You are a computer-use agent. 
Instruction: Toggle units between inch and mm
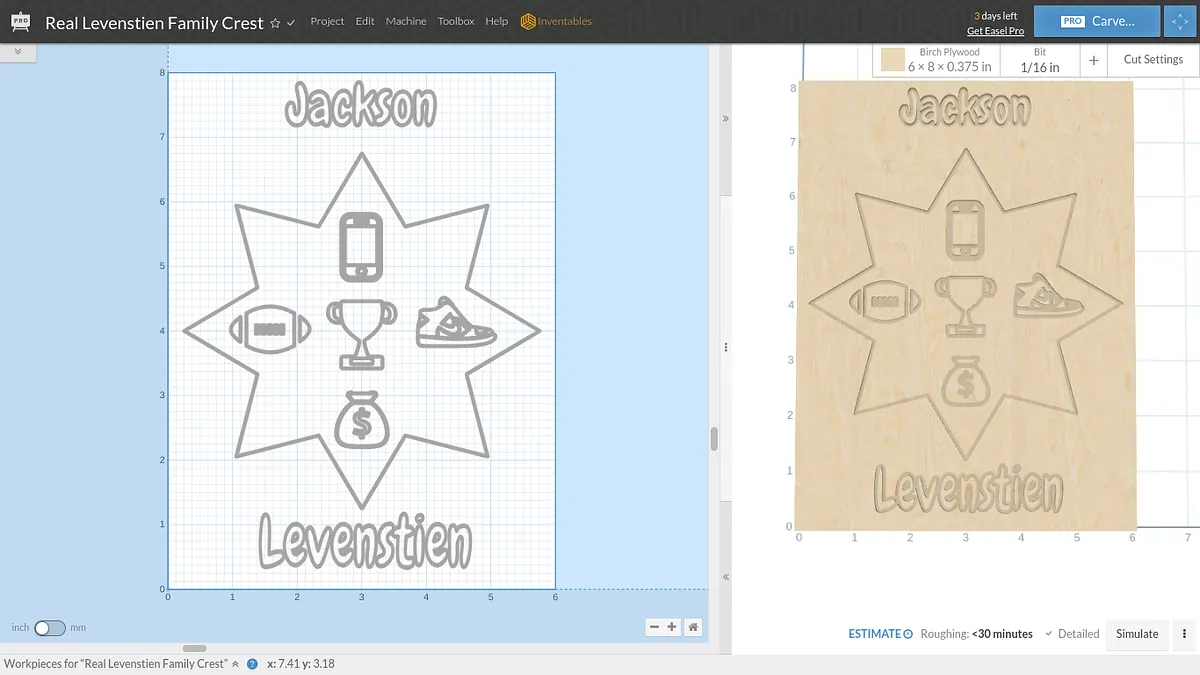tap(49, 628)
